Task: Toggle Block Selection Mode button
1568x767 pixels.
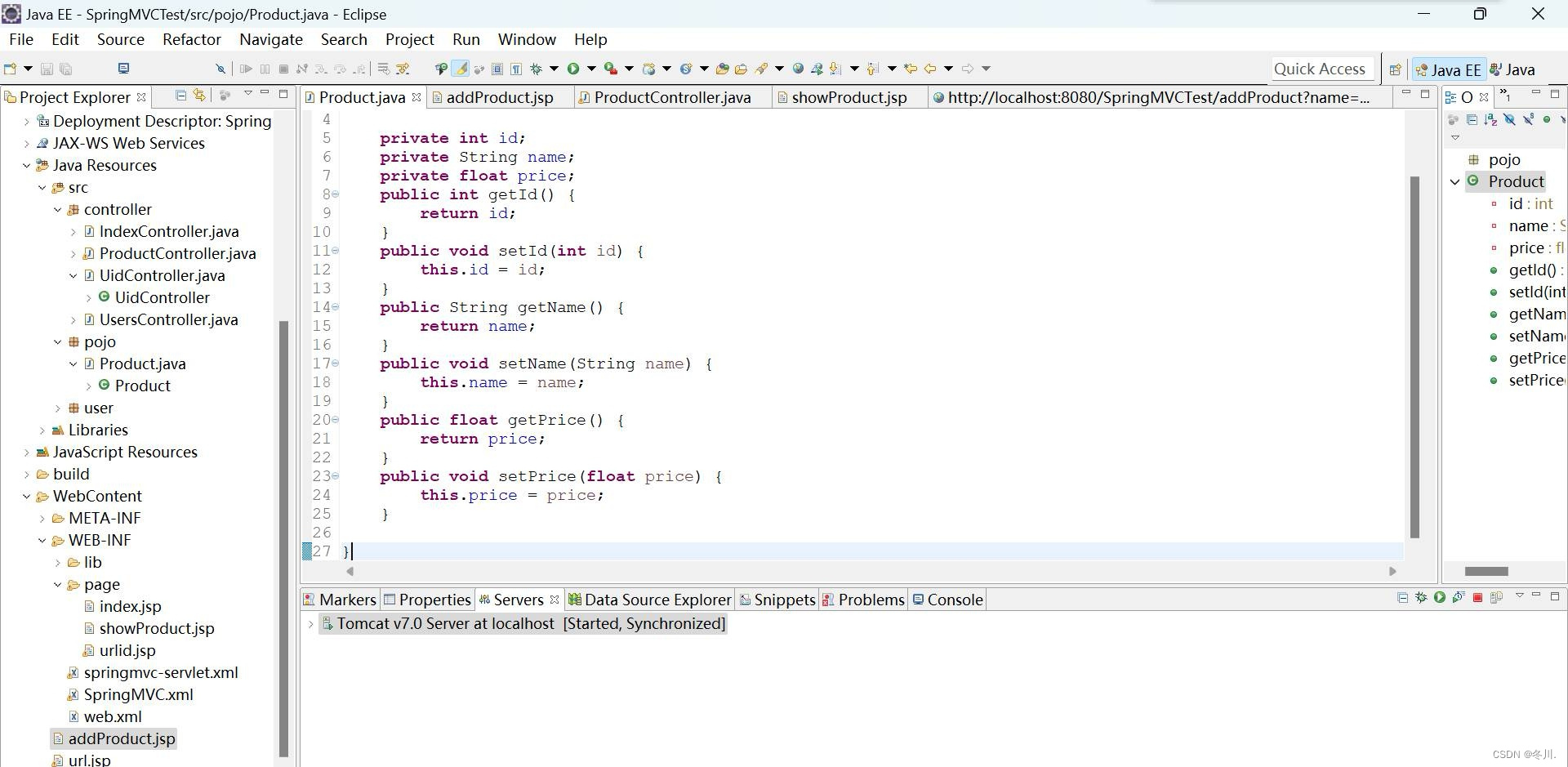Action: 497,69
